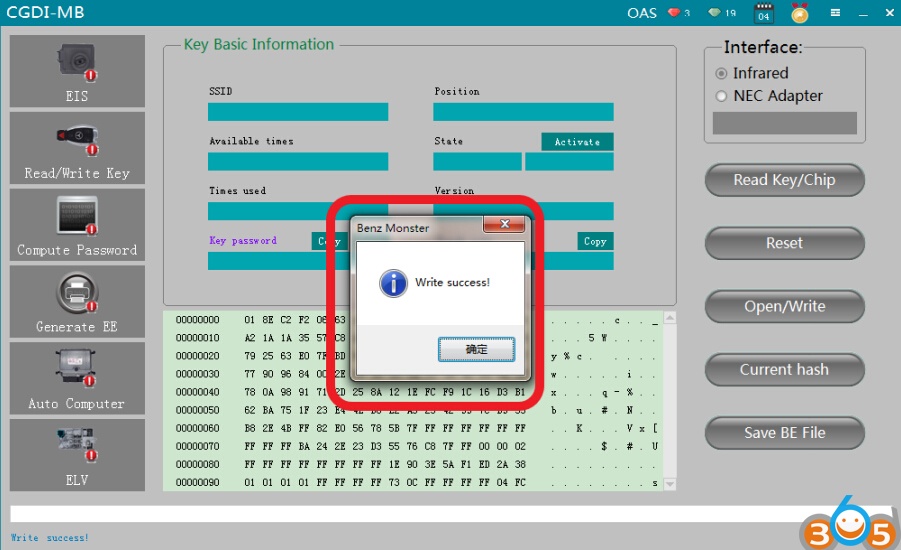The height and width of the screenshot is (550, 901).
Task: Click the Current hash button
Action: (784, 370)
